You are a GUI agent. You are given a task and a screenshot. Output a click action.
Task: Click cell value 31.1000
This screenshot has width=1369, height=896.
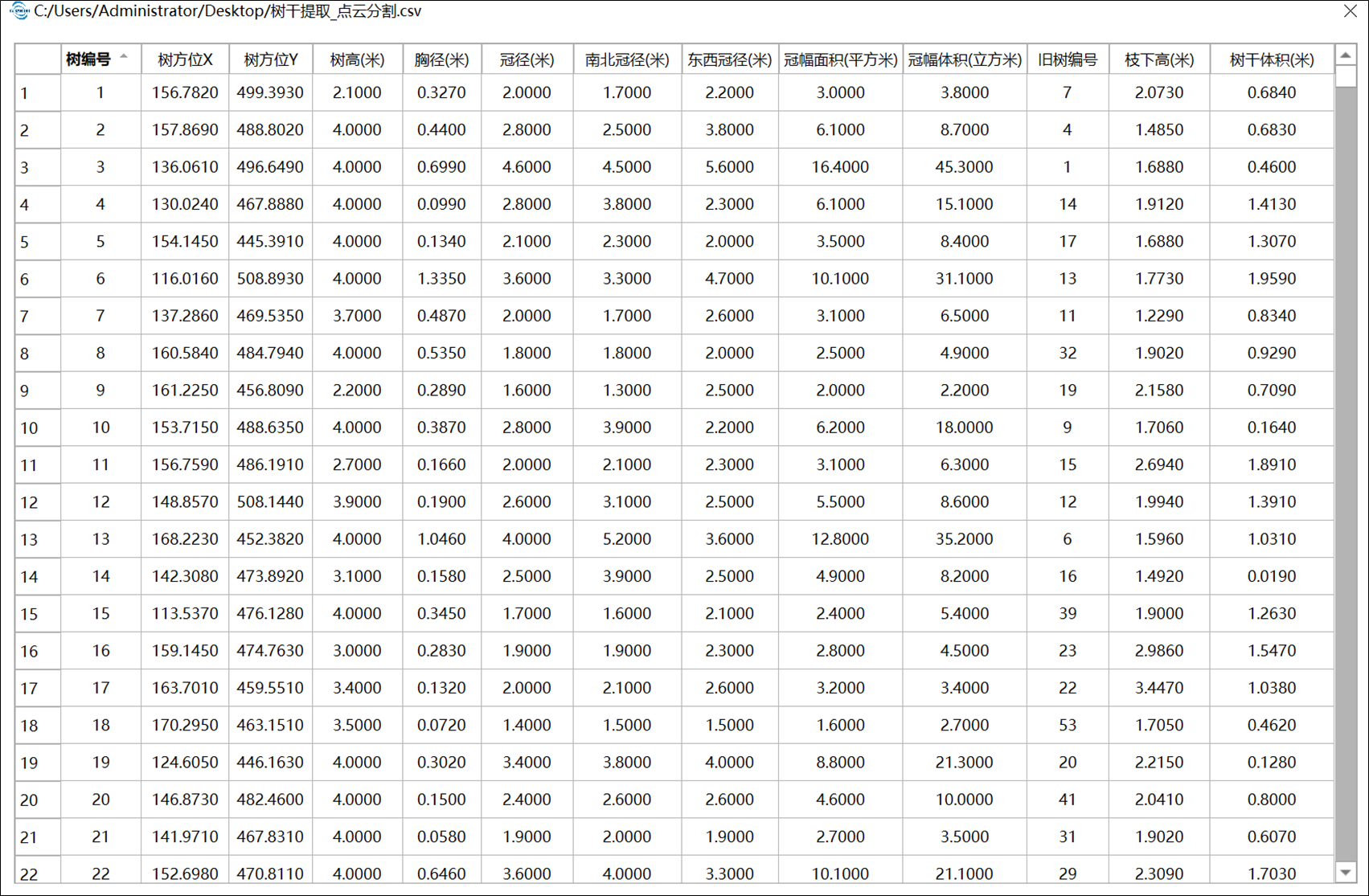965,279
